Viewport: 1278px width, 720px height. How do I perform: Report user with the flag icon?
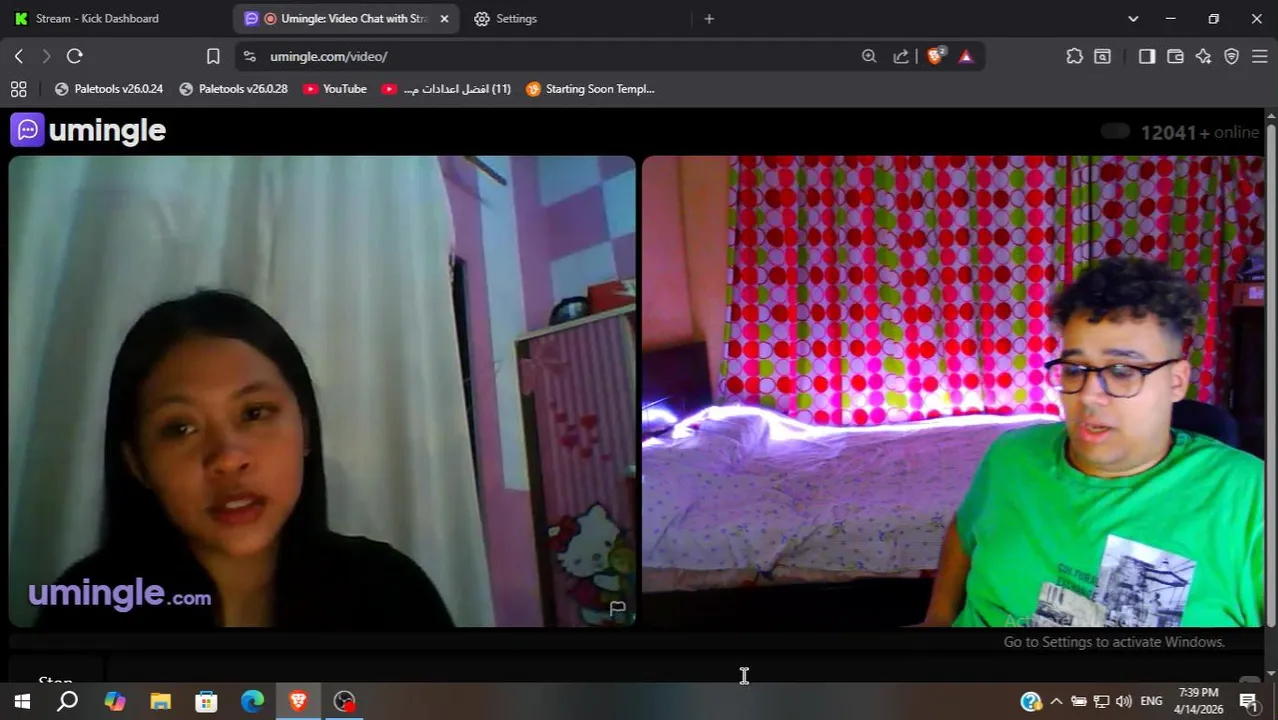click(x=617, y=608)
